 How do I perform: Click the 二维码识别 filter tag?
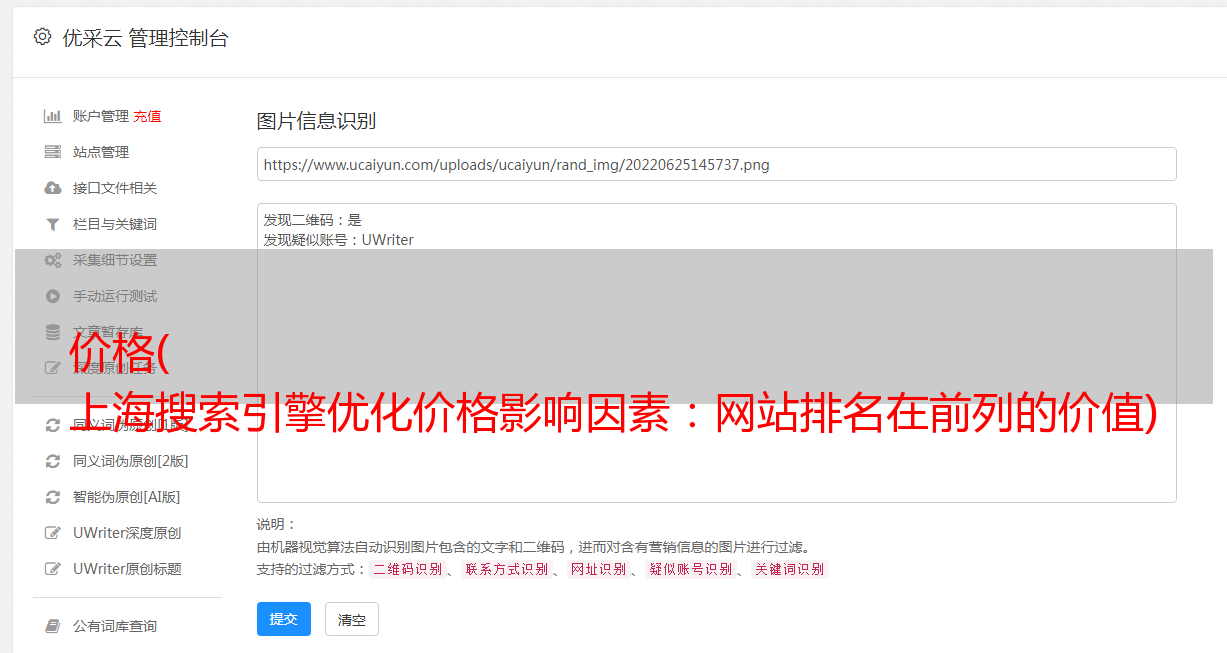407,569
